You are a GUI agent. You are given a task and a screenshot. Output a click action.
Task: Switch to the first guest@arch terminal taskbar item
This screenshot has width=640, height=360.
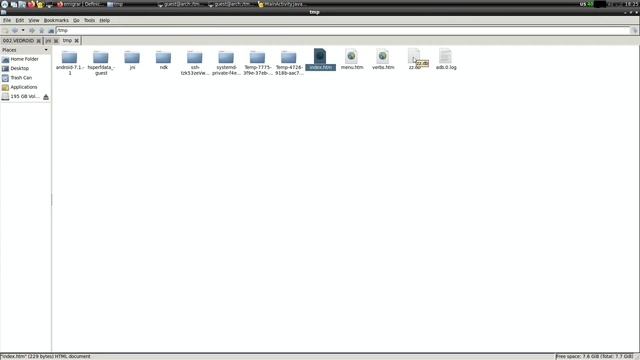click(x=180, y=4)
